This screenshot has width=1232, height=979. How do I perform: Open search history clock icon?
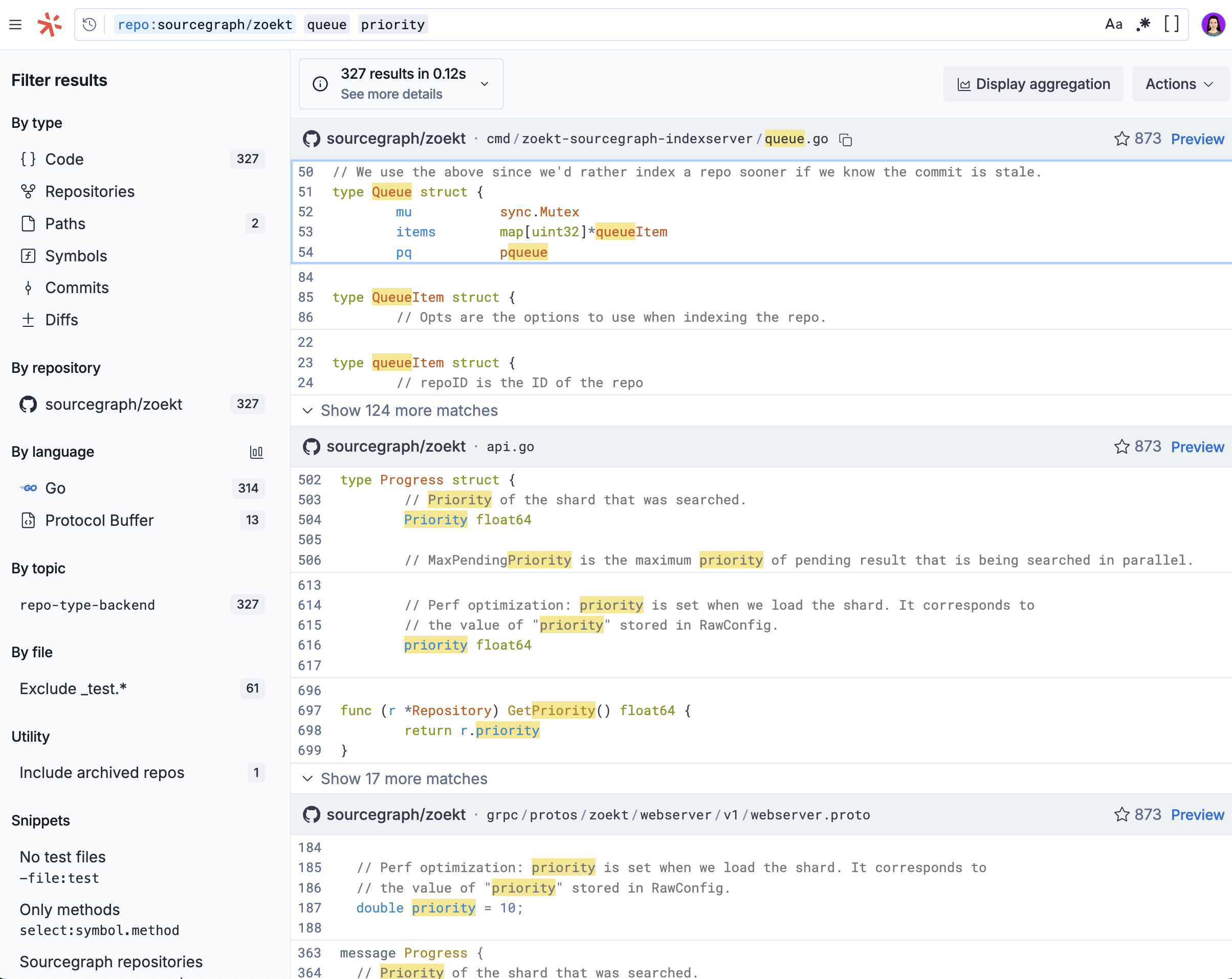89,25
